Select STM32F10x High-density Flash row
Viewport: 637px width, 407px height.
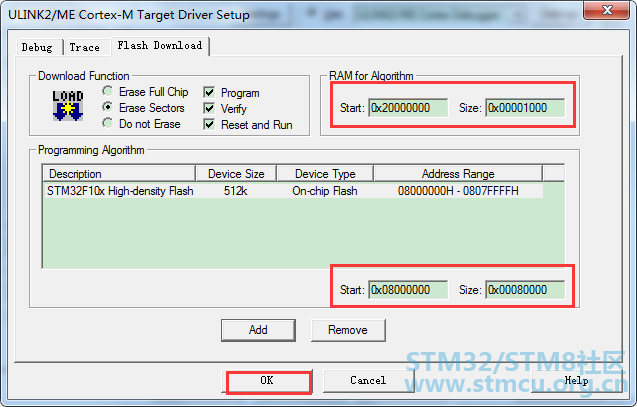[x=292, y=191]
